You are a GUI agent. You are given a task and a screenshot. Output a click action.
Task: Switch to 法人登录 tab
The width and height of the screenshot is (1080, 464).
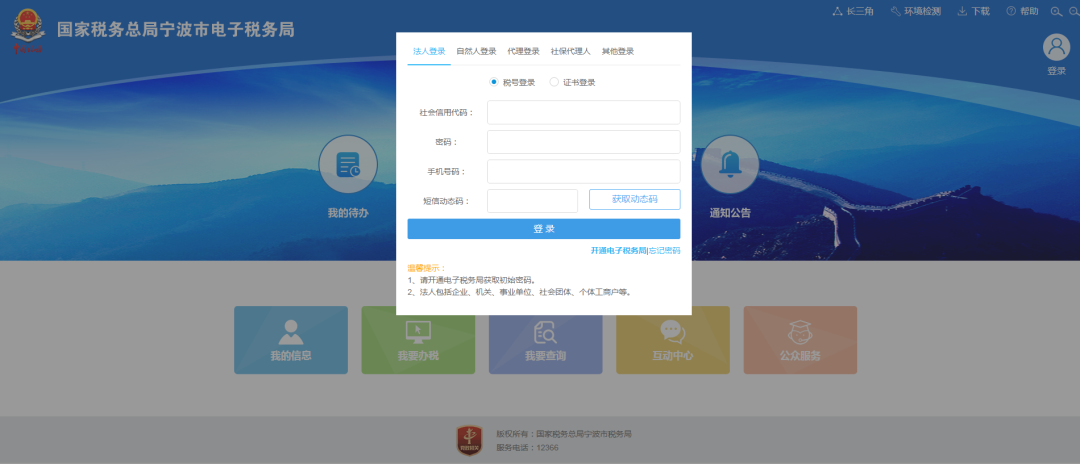[429, 52]
